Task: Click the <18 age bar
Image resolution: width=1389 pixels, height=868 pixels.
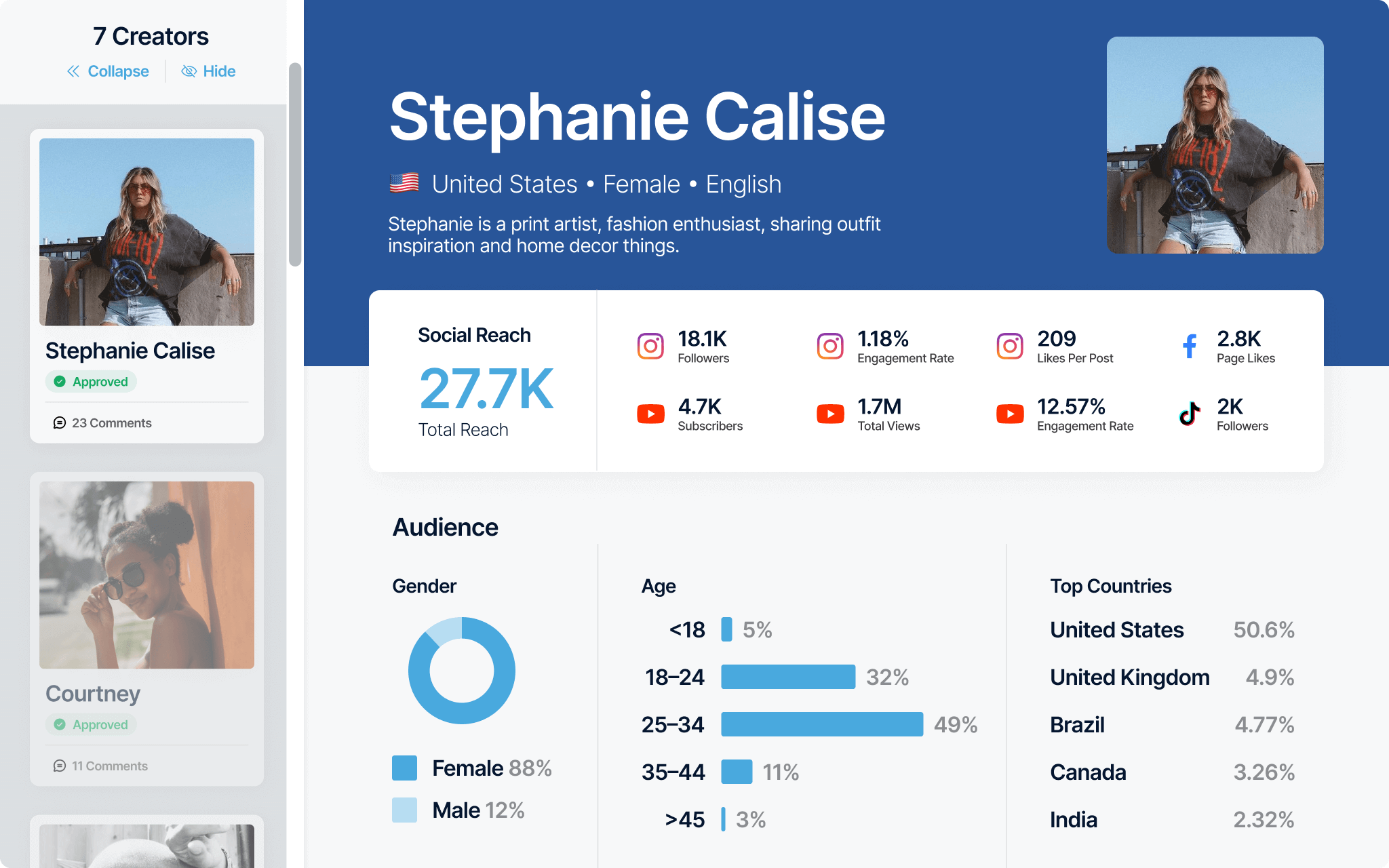Action: click(726, 629)
